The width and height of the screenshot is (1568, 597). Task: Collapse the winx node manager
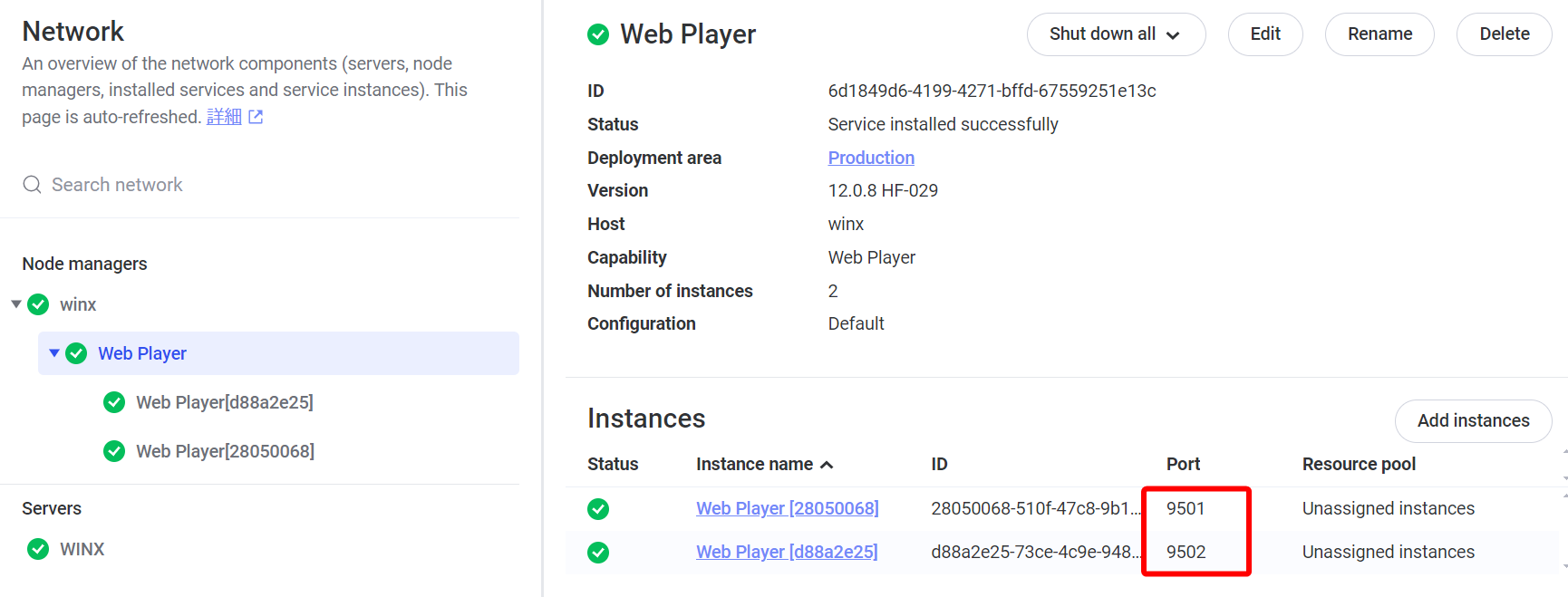click(x=16, y=303)
